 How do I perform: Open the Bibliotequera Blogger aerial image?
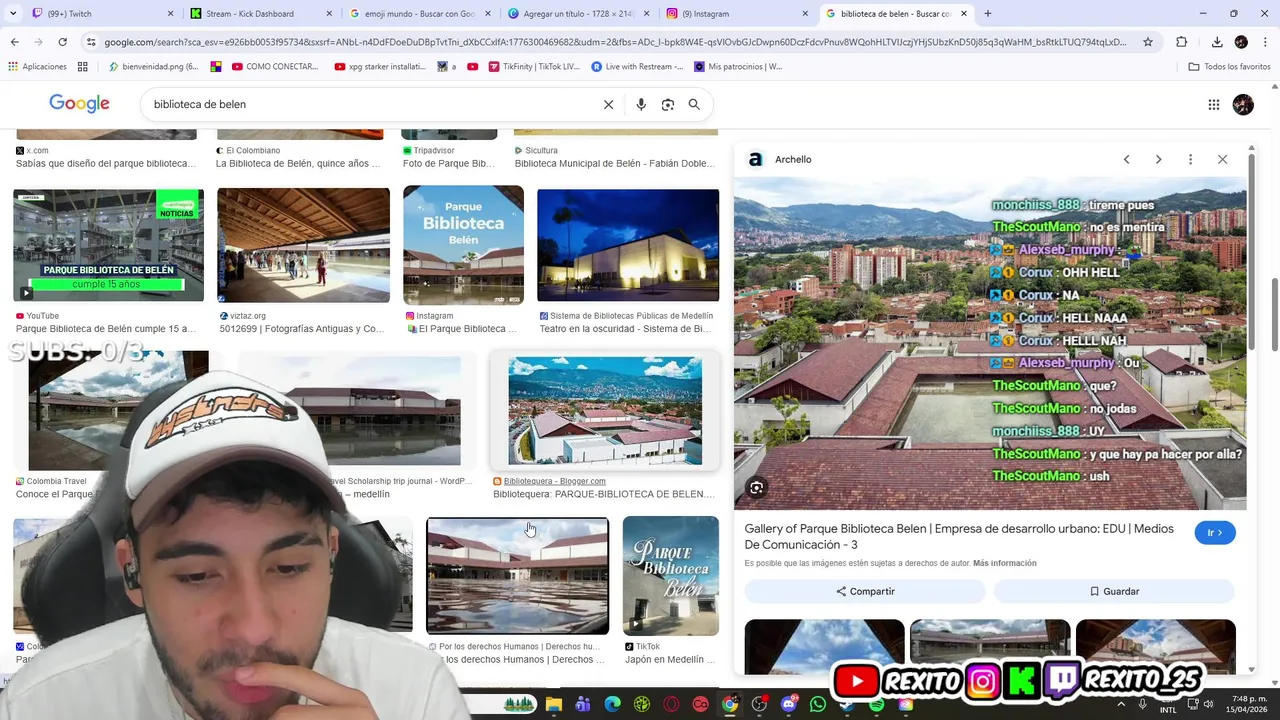pyautogui.click(x=605, y=411)
